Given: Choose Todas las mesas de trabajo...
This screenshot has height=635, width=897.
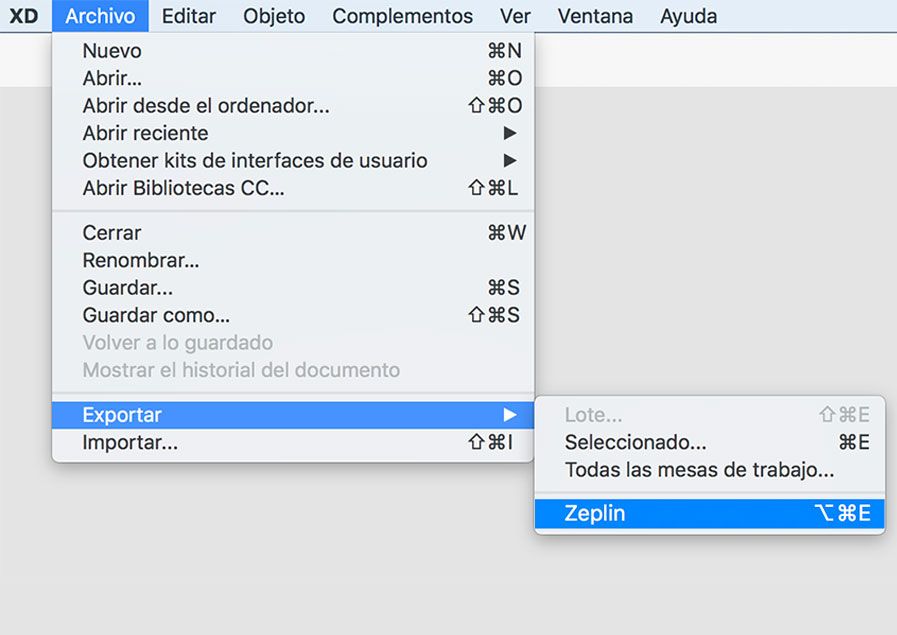Looking at the screenshot, I should (x=680, y=470).
